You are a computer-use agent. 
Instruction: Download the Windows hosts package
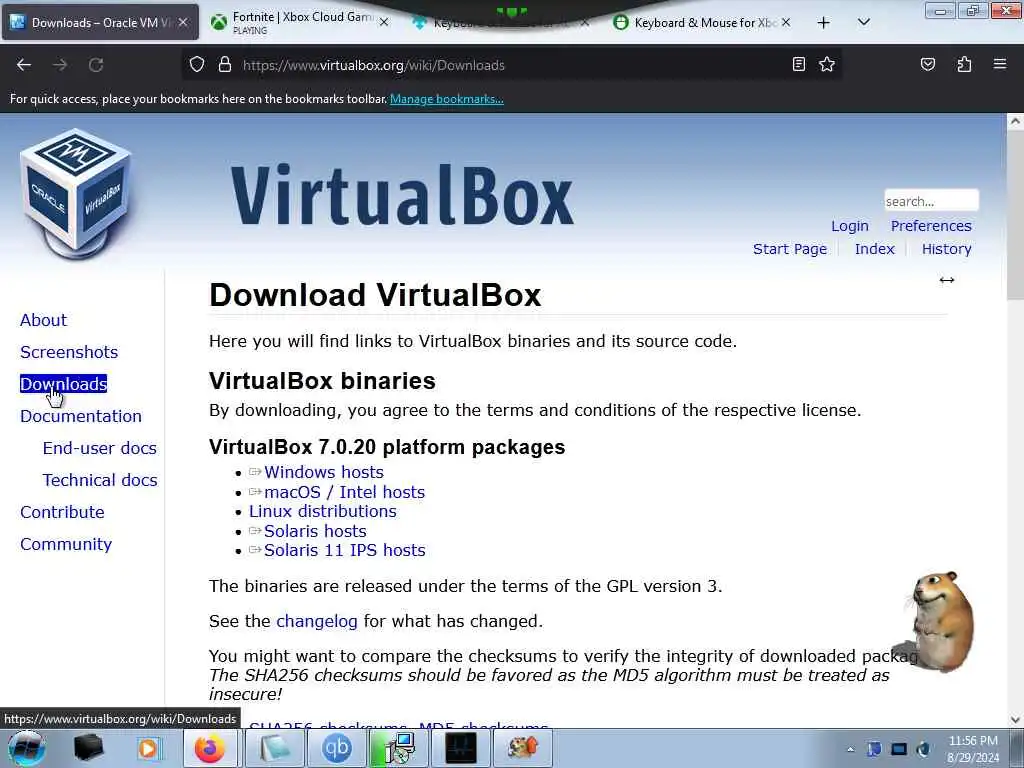(x=323, y=472)
